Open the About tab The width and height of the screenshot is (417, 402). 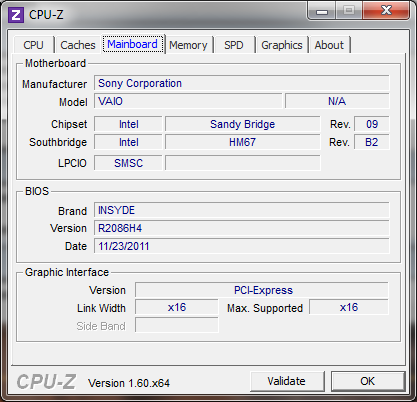pyautogui.click(x=329, y=45)
